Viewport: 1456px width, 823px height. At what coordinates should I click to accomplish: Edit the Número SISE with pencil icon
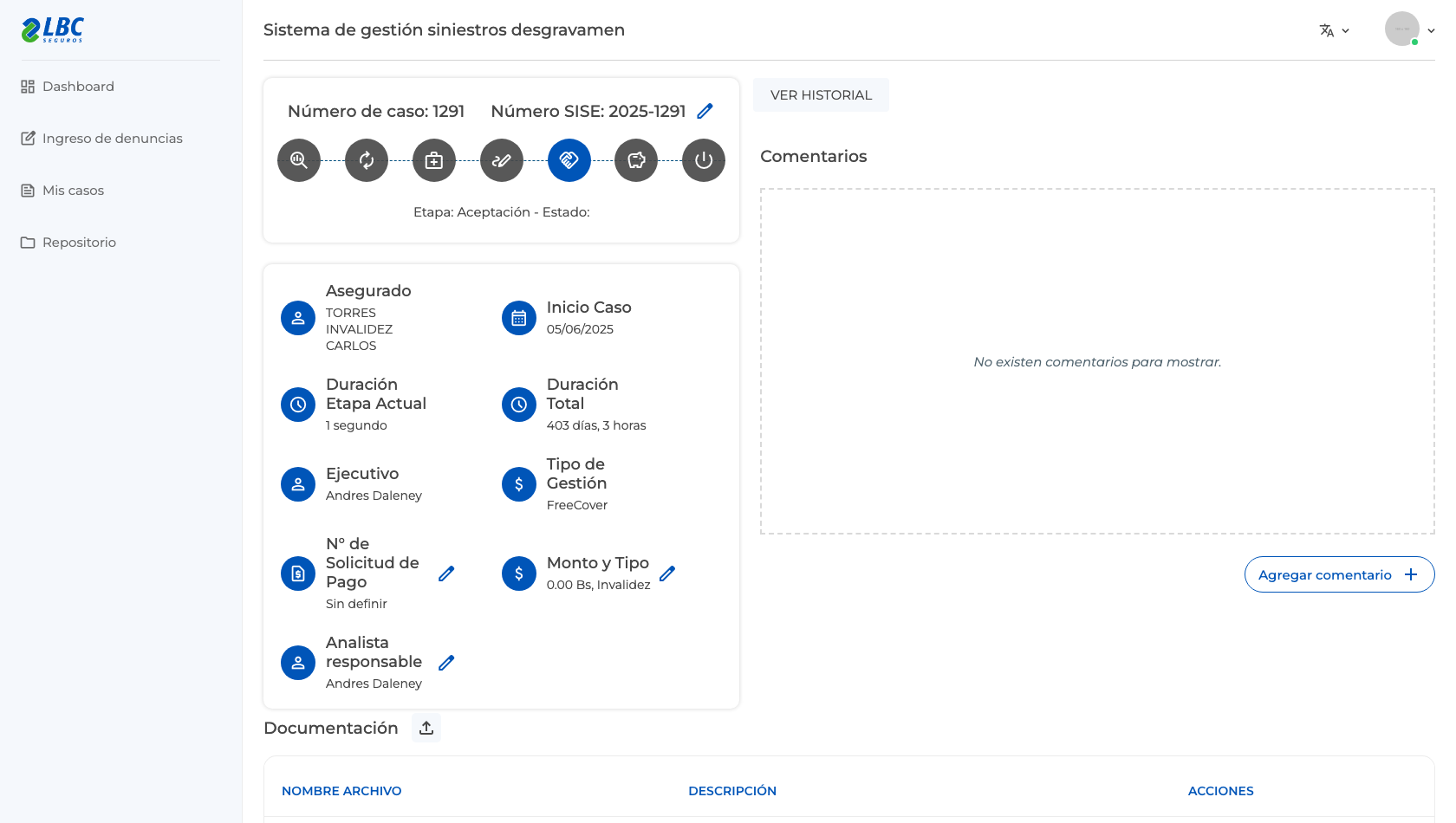tap(705, 111)
